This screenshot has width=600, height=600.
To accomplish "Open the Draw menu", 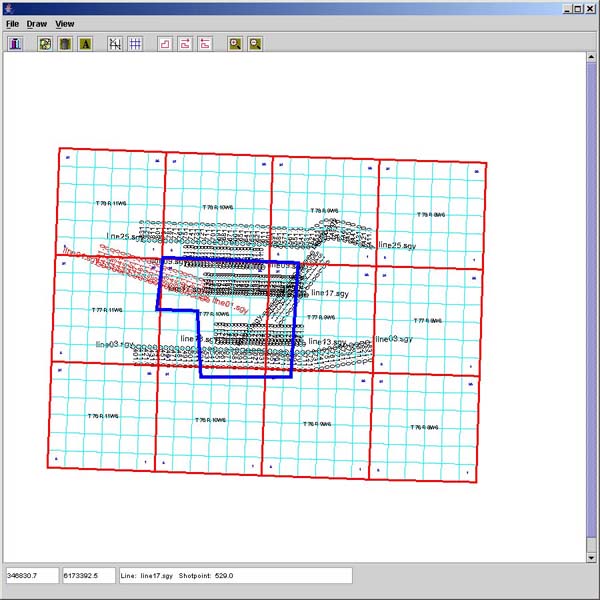I will [x=36, y=23].
